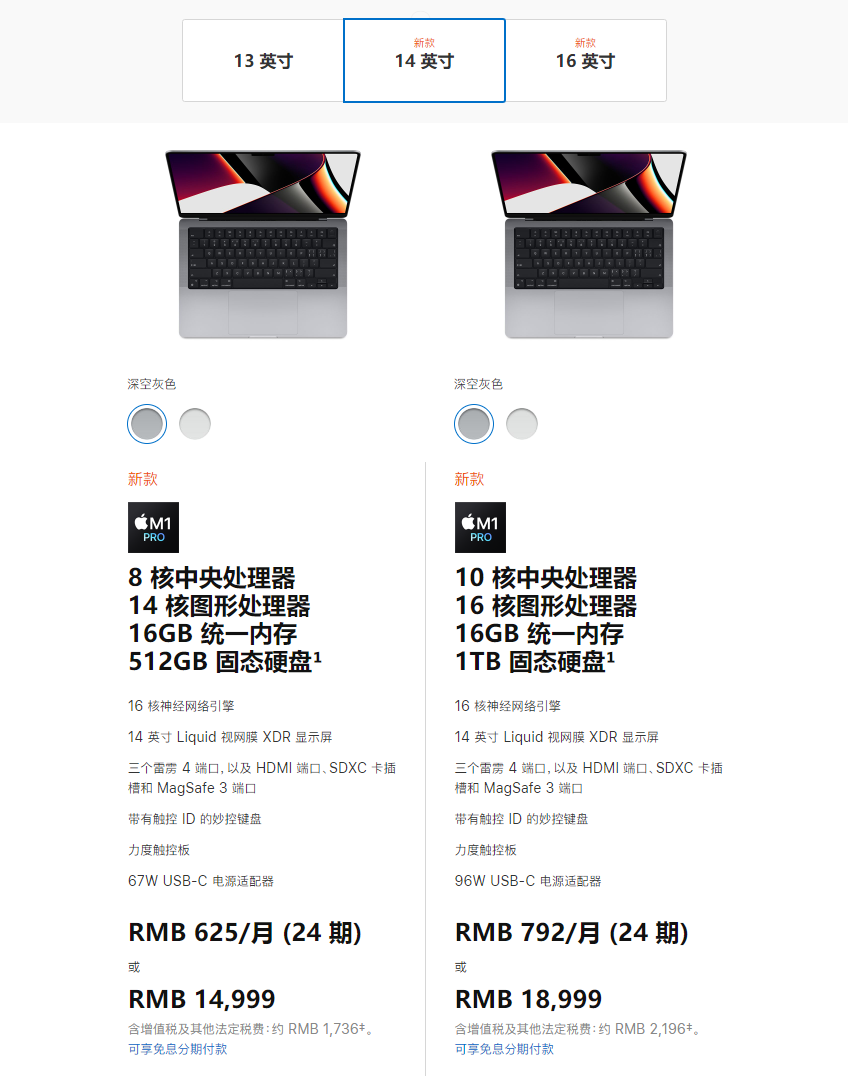Choose space gray color for left MacBook
The height and width of the screenshot is (1076, 848).
(147, 424)
